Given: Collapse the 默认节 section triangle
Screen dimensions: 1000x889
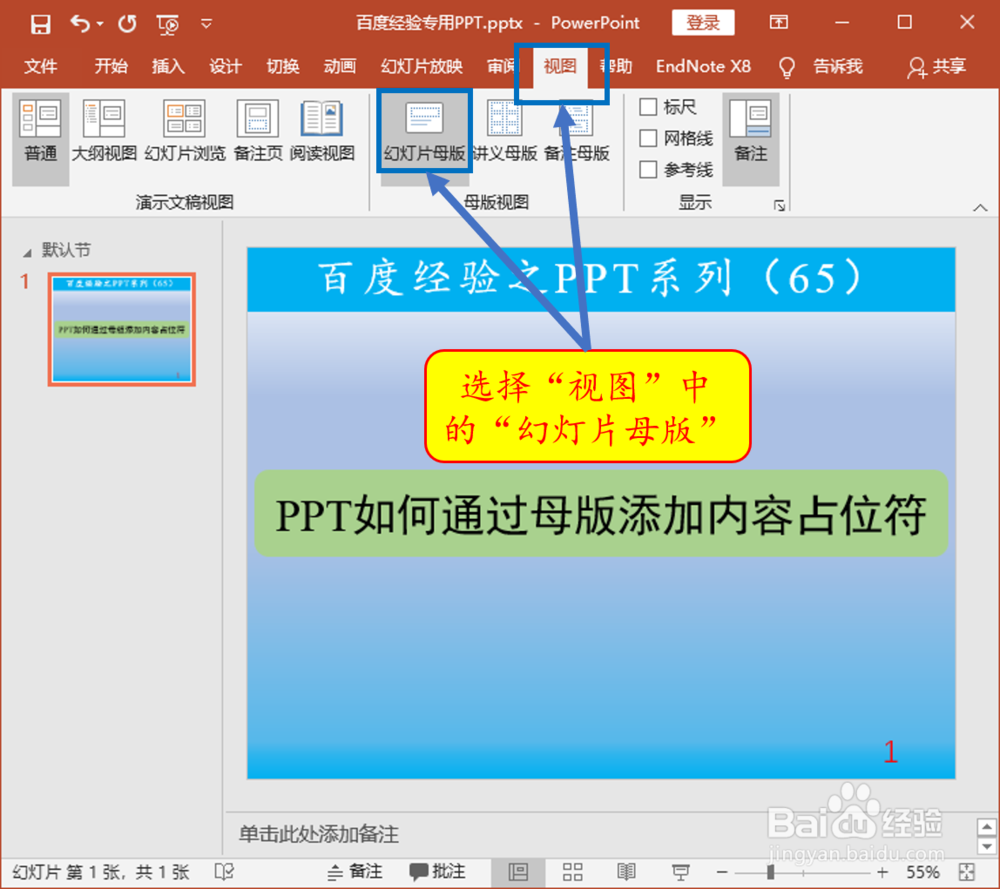Looking at the screenshot, I should (x=27, y=253).
